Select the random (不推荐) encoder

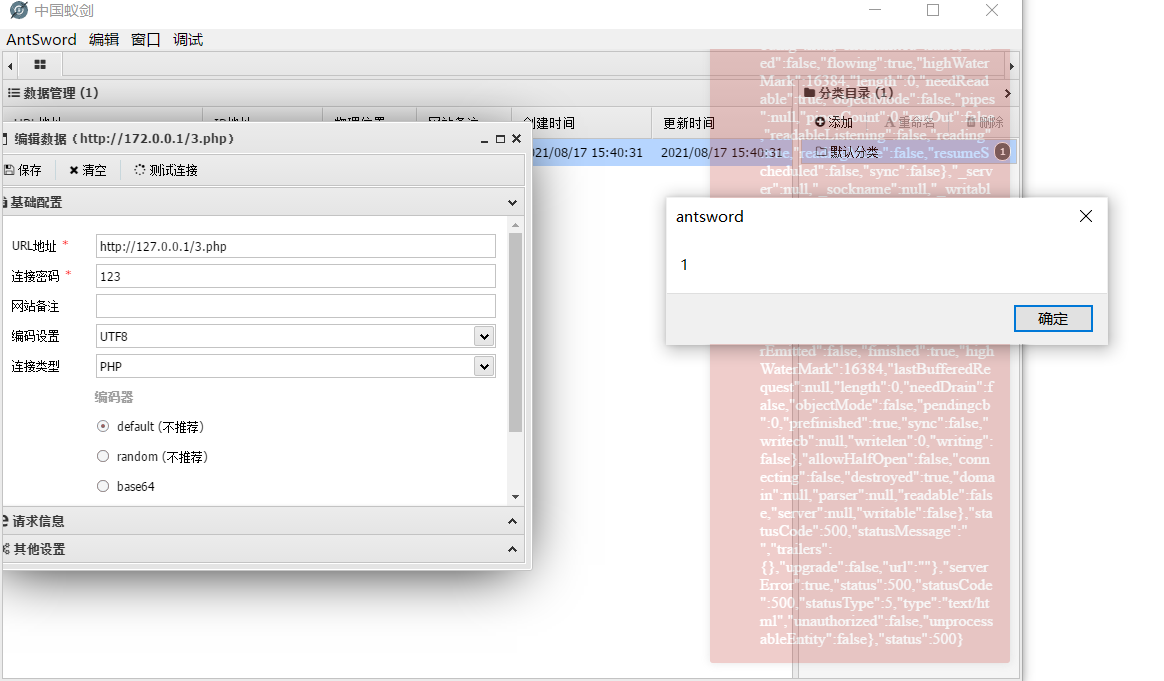103,456
